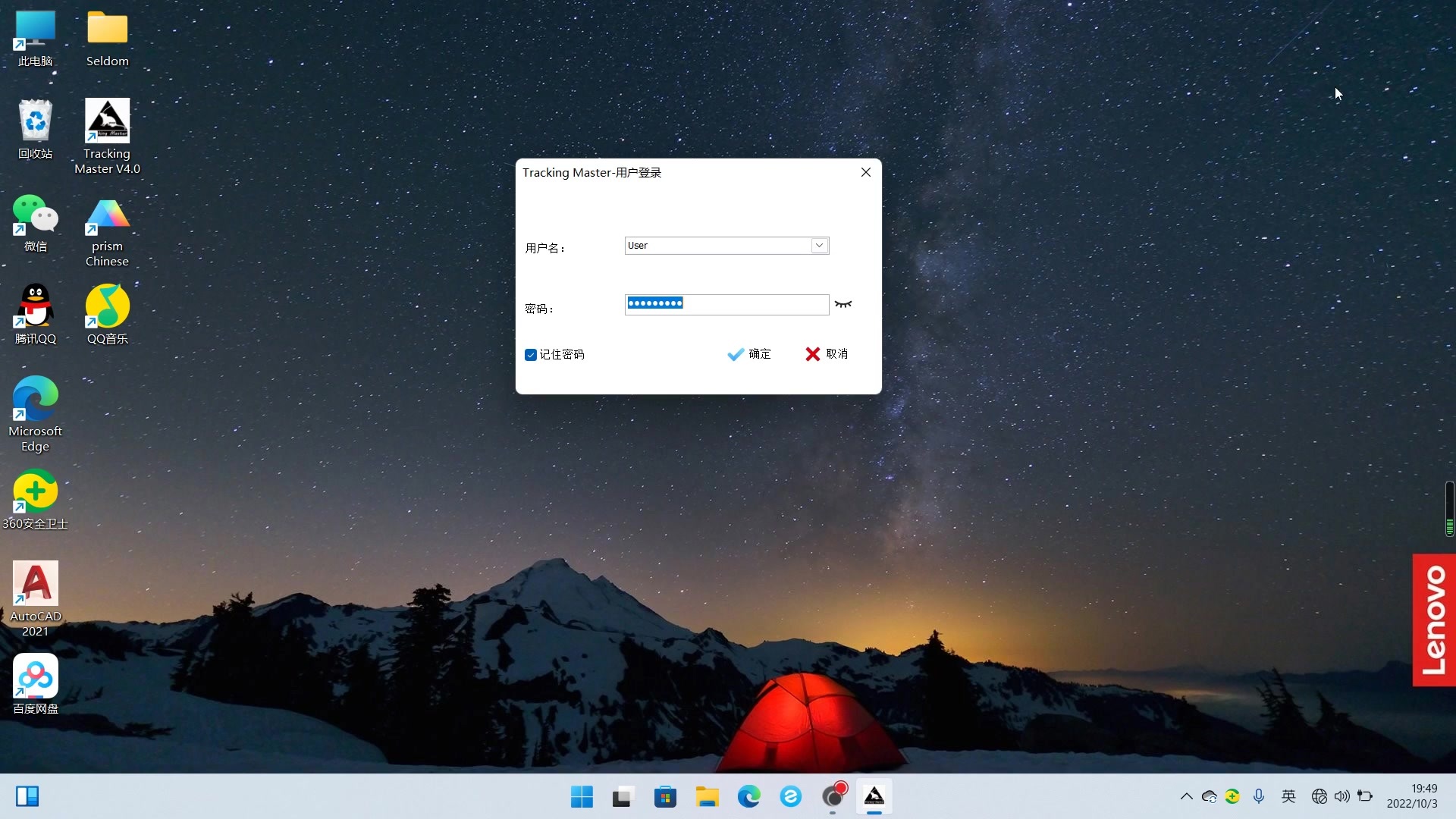Click the green battery gauge widget
The image size is (1456, 819).
1449,509
